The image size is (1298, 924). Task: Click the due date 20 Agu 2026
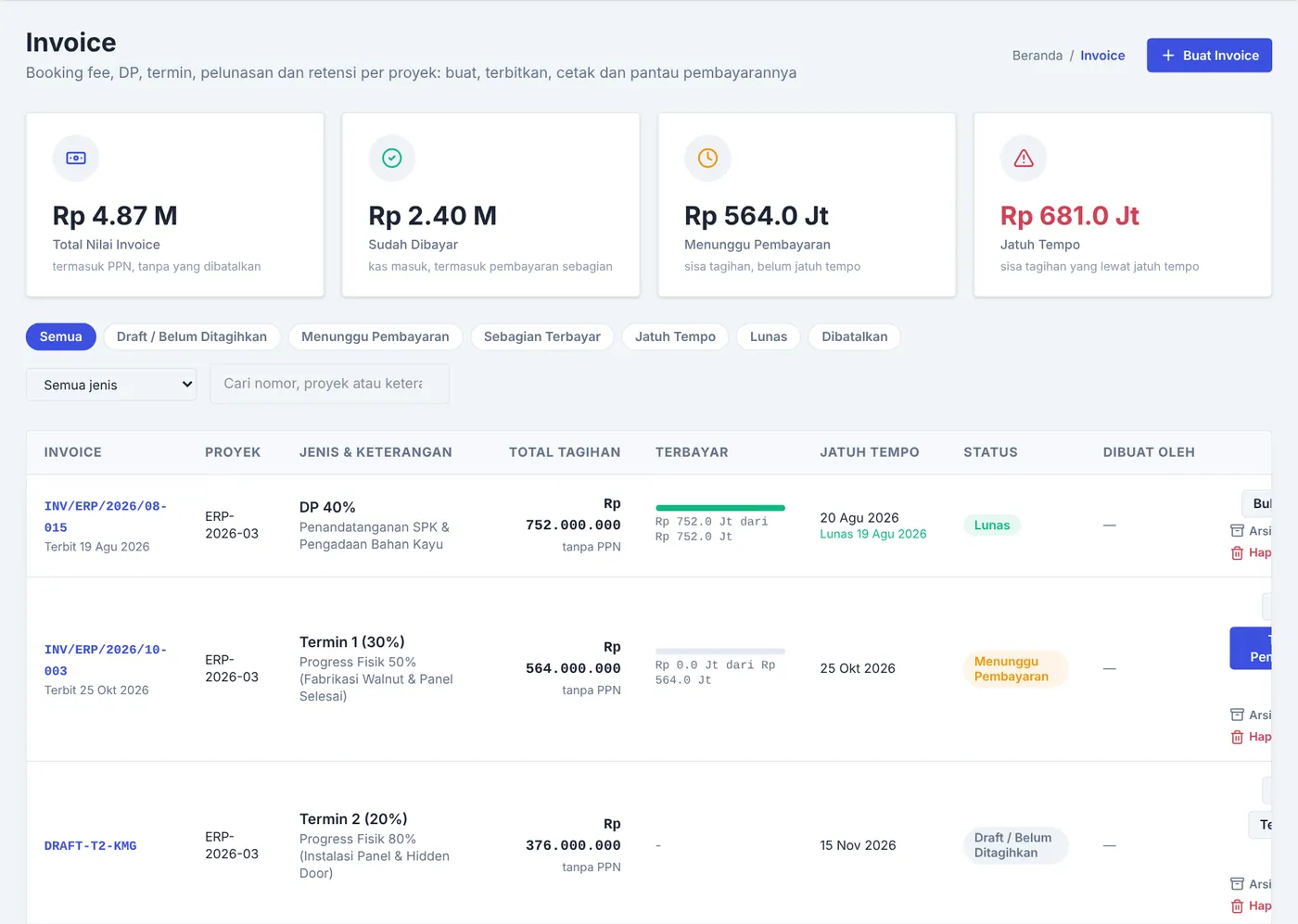859,518
